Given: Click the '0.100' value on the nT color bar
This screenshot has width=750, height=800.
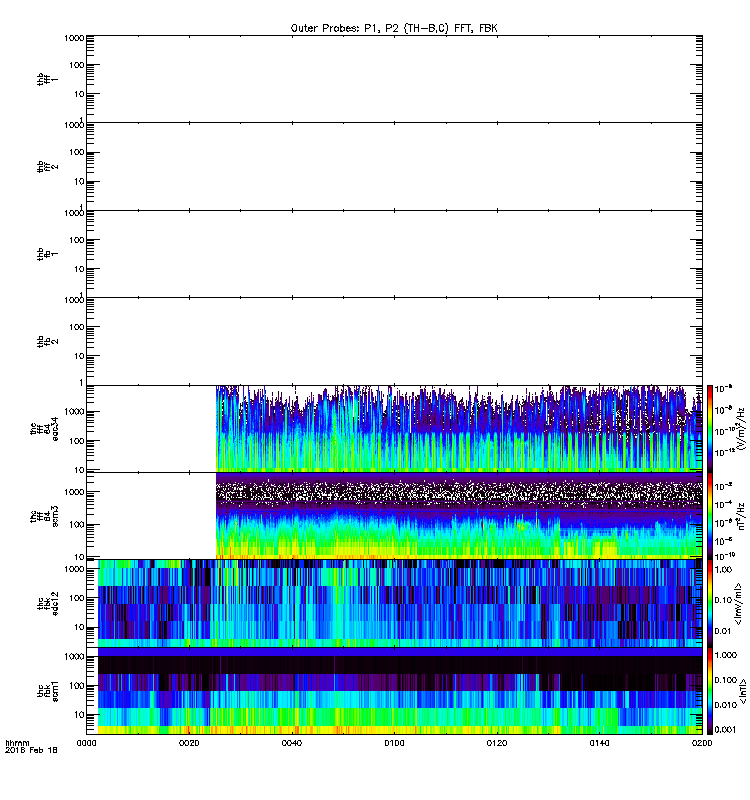Looking at the screenshot, I should (x=726, y=680).
